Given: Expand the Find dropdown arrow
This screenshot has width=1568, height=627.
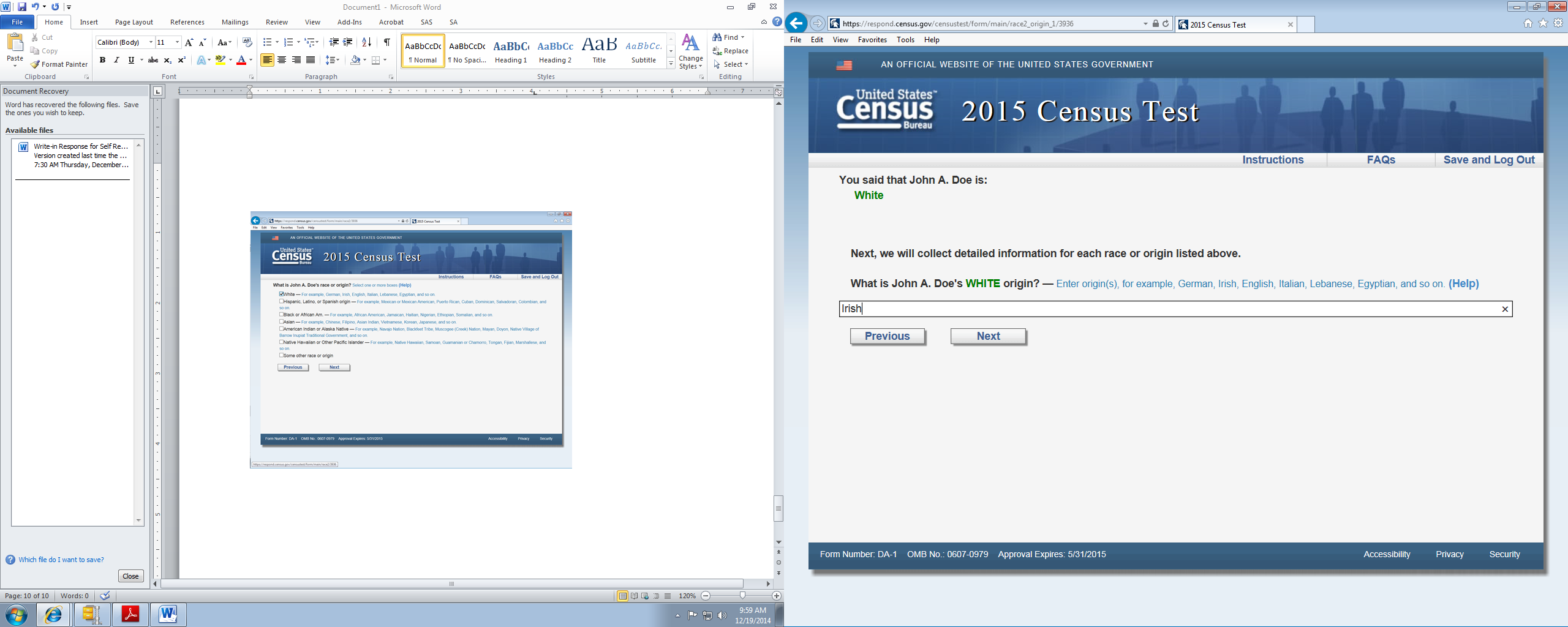Looking at the screenshot, I should tap(743, 37).
